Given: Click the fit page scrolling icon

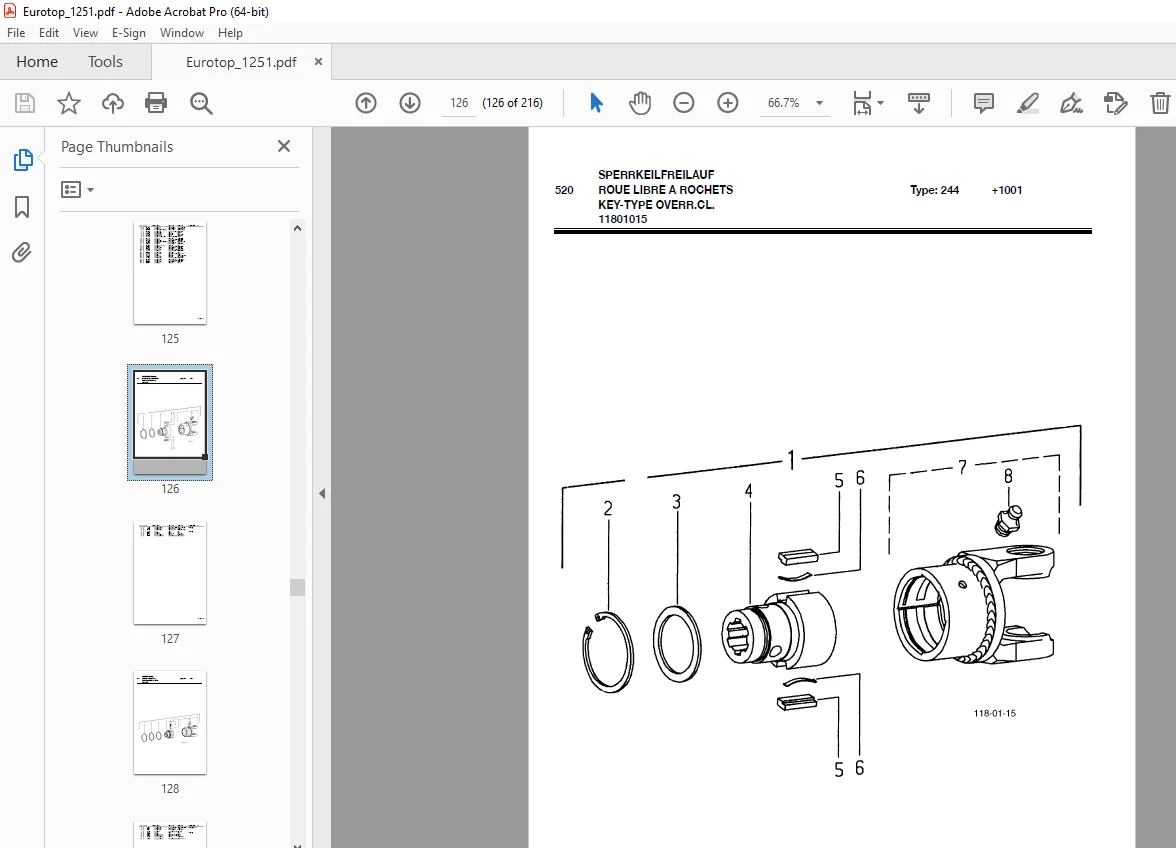Looking at the screenshot, I should click(862, 103).
